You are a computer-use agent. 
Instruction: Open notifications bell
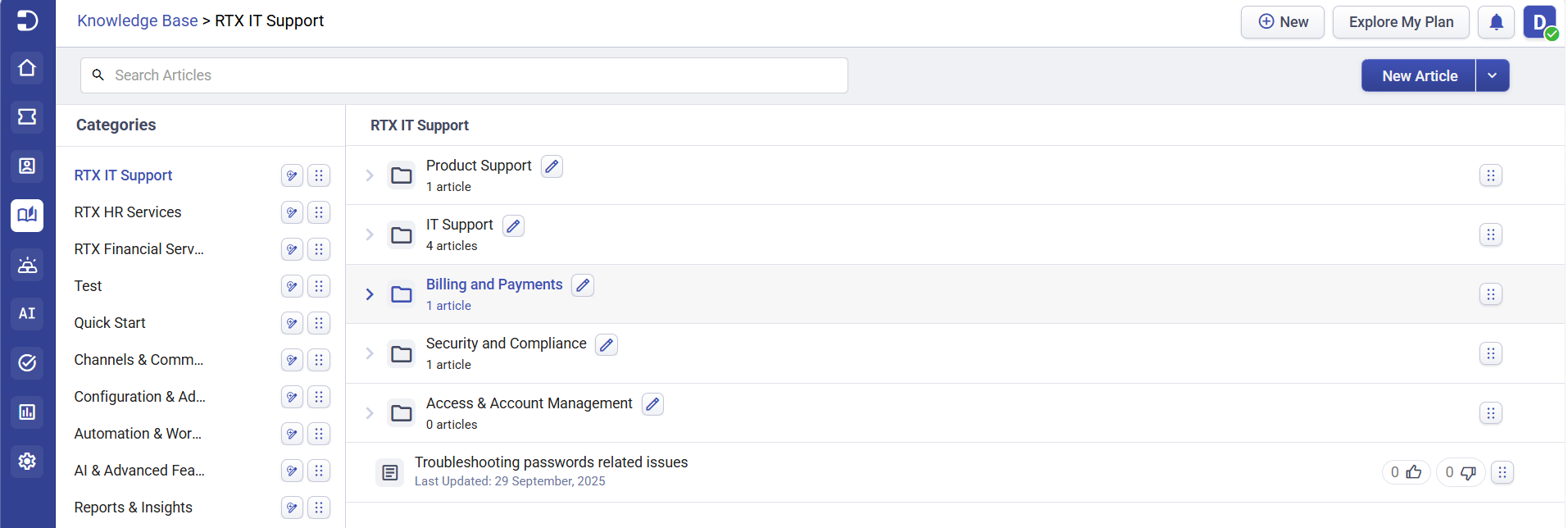[x=1496, y=22]
